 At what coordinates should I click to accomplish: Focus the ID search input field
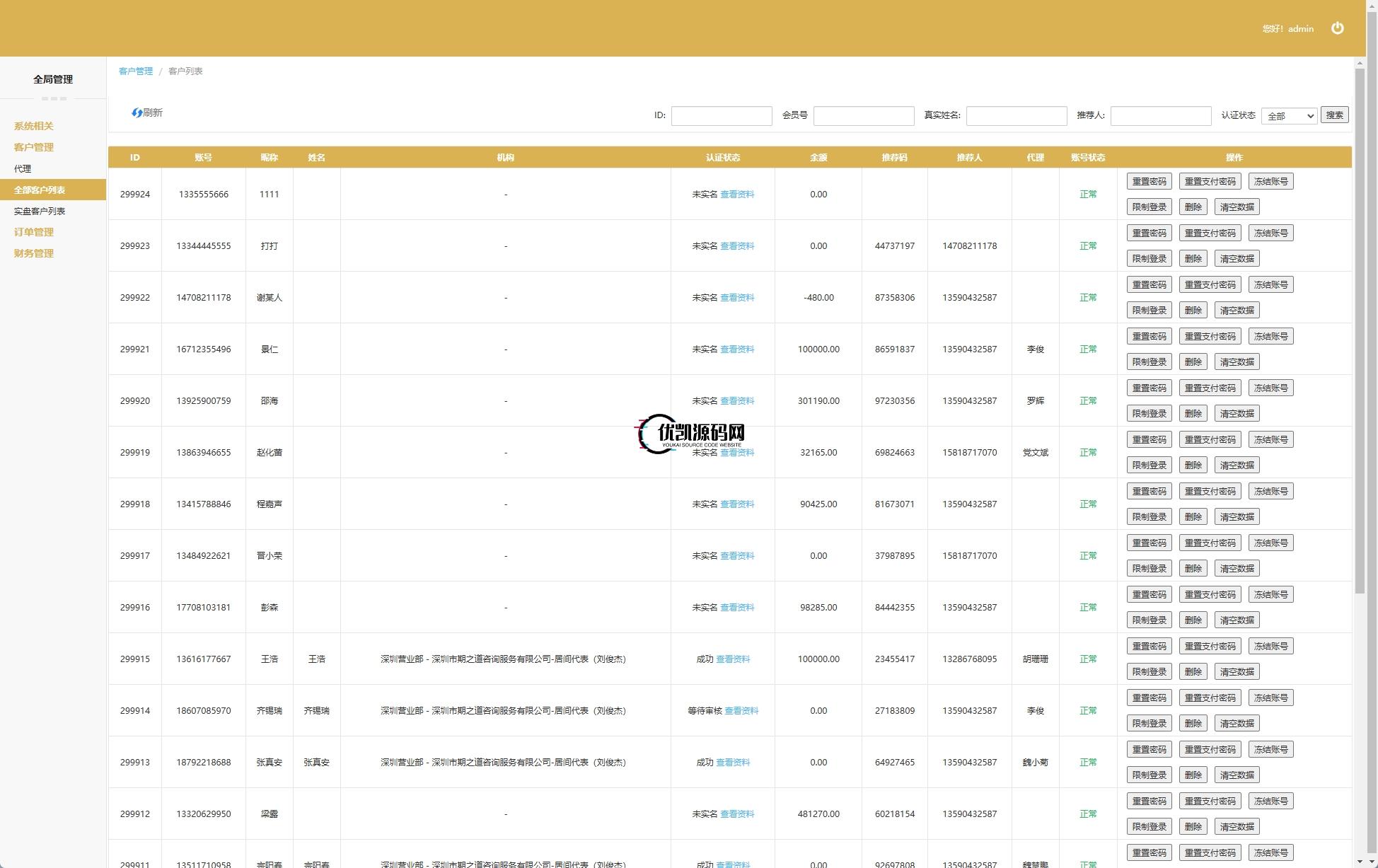pos(721,116)
